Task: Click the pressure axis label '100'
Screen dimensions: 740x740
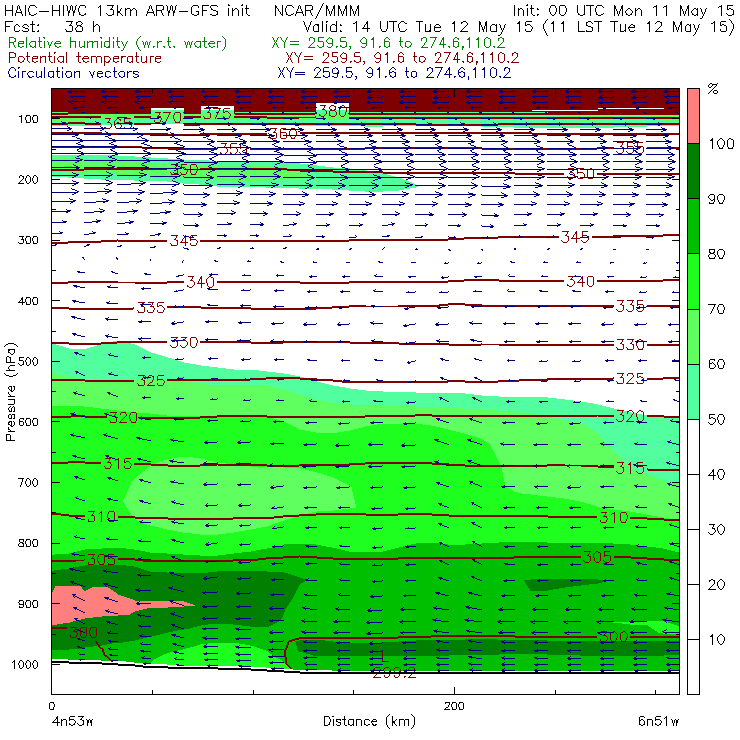Action: click(x=28, y=119)
